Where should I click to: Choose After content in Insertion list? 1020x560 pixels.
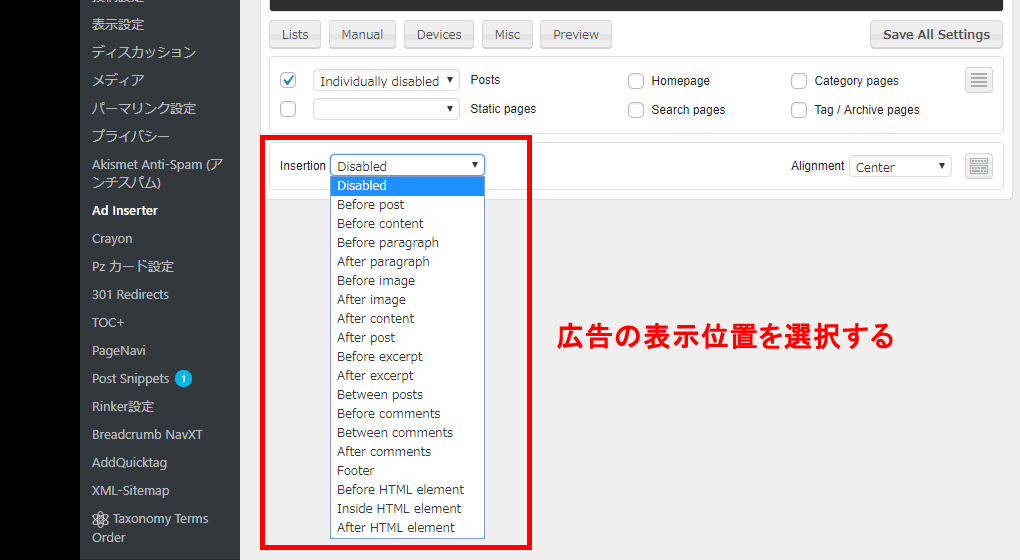(376, 319)
